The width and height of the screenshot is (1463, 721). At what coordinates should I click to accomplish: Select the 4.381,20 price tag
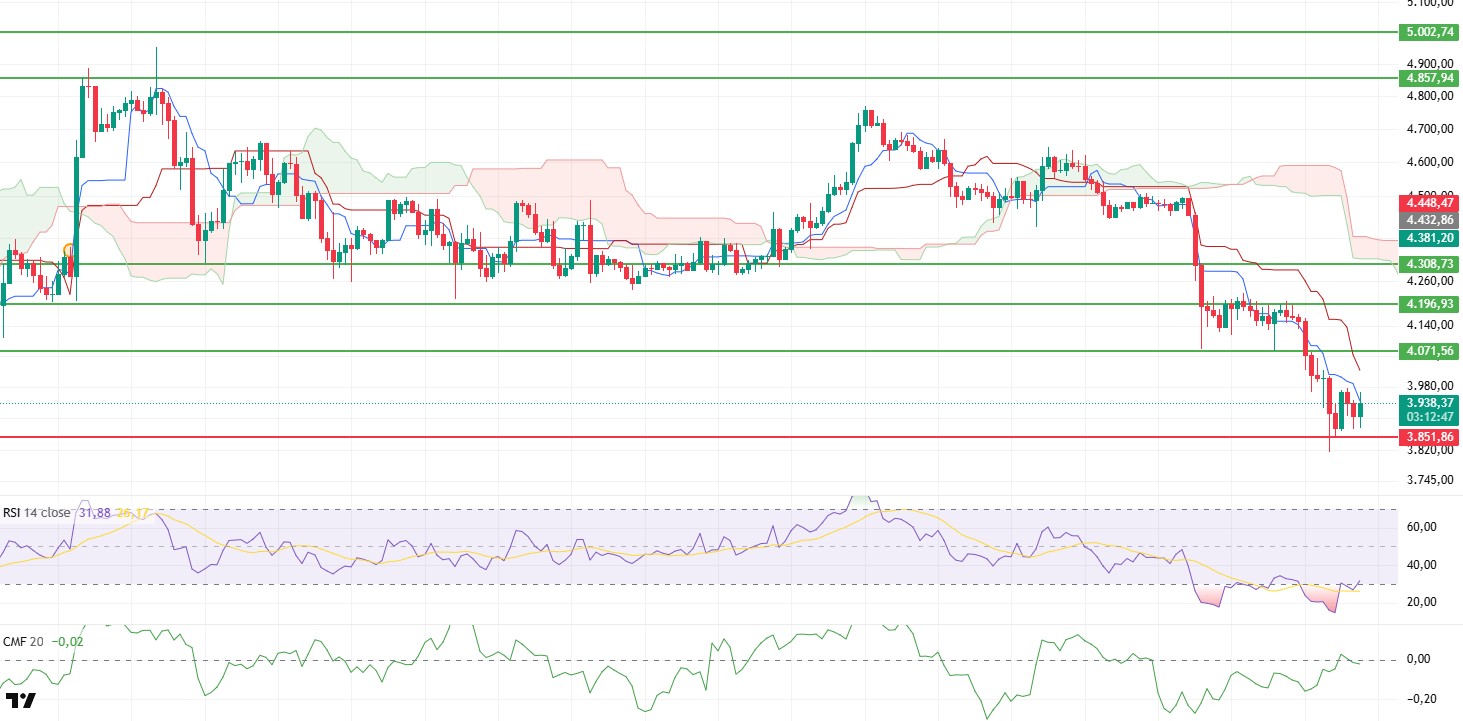click(x=1430, y=238)
